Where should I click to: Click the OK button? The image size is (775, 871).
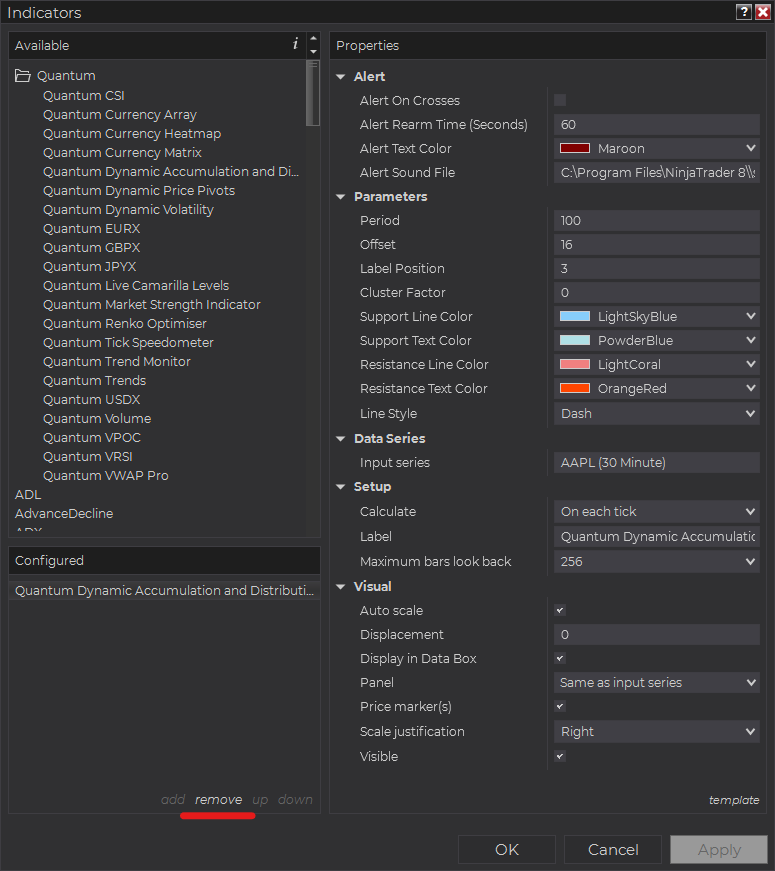point(507,849)
